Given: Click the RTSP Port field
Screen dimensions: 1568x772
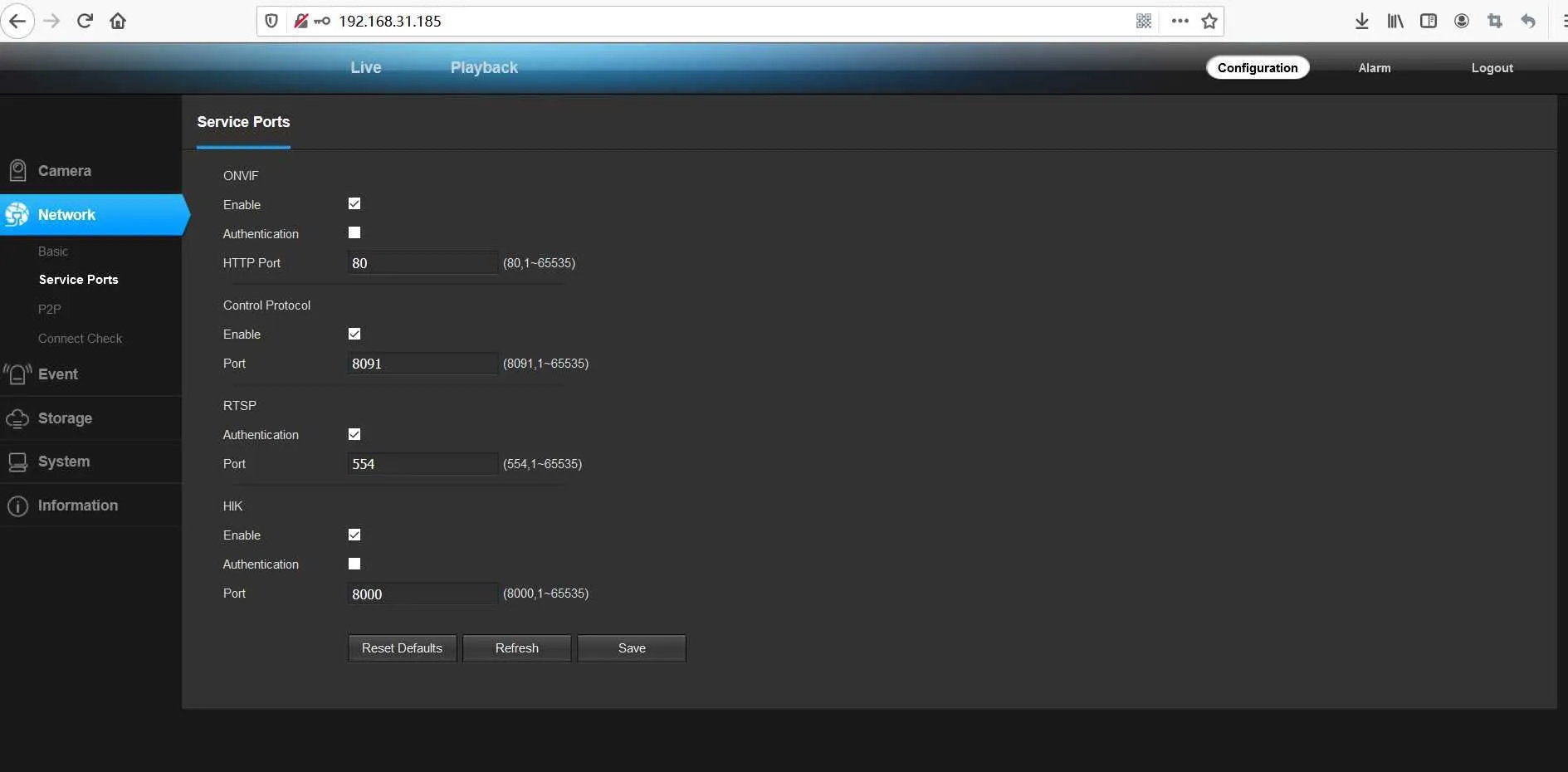Looking at the screenshot, I should point(423,464).
